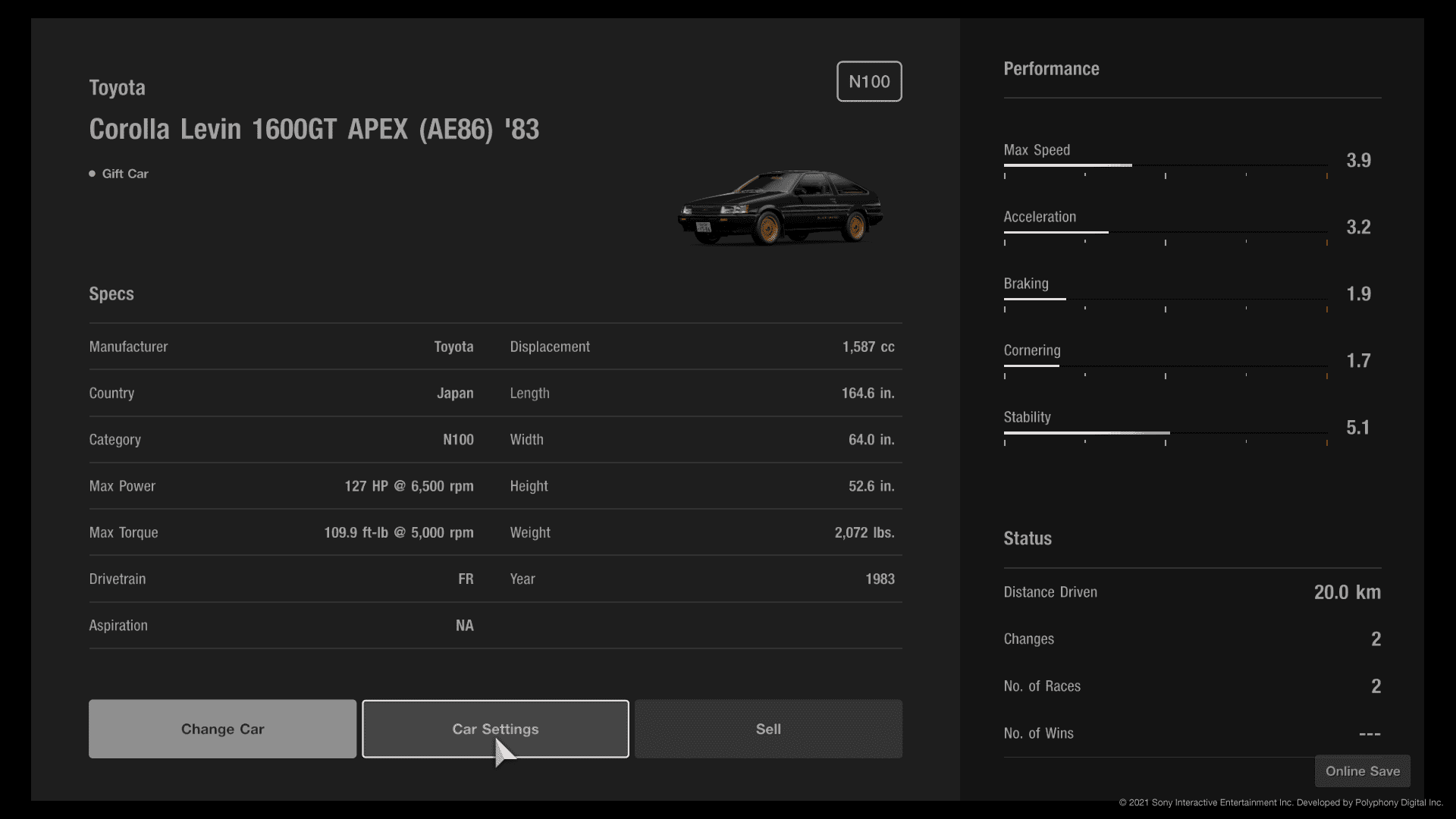
Task: Click the Manufacturer value Toyota
Action: [453, 347]
